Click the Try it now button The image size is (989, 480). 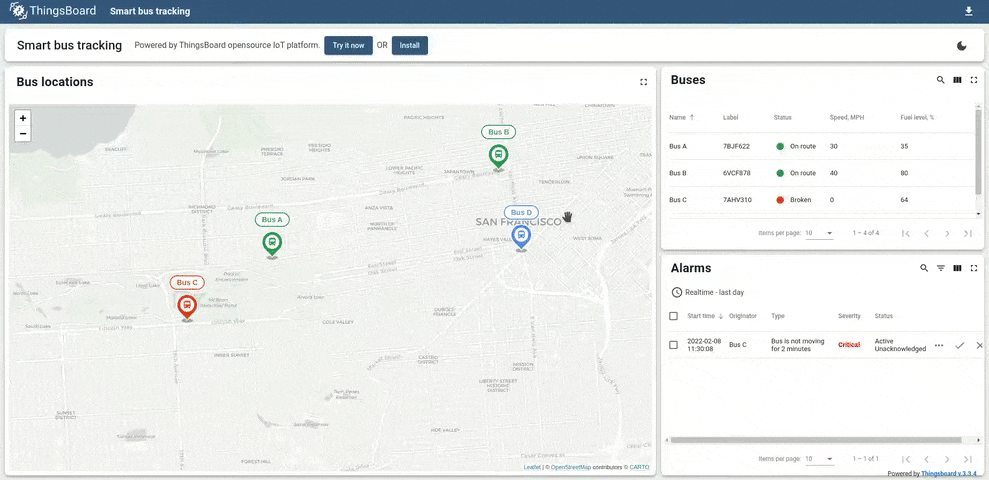pos(348,46)
